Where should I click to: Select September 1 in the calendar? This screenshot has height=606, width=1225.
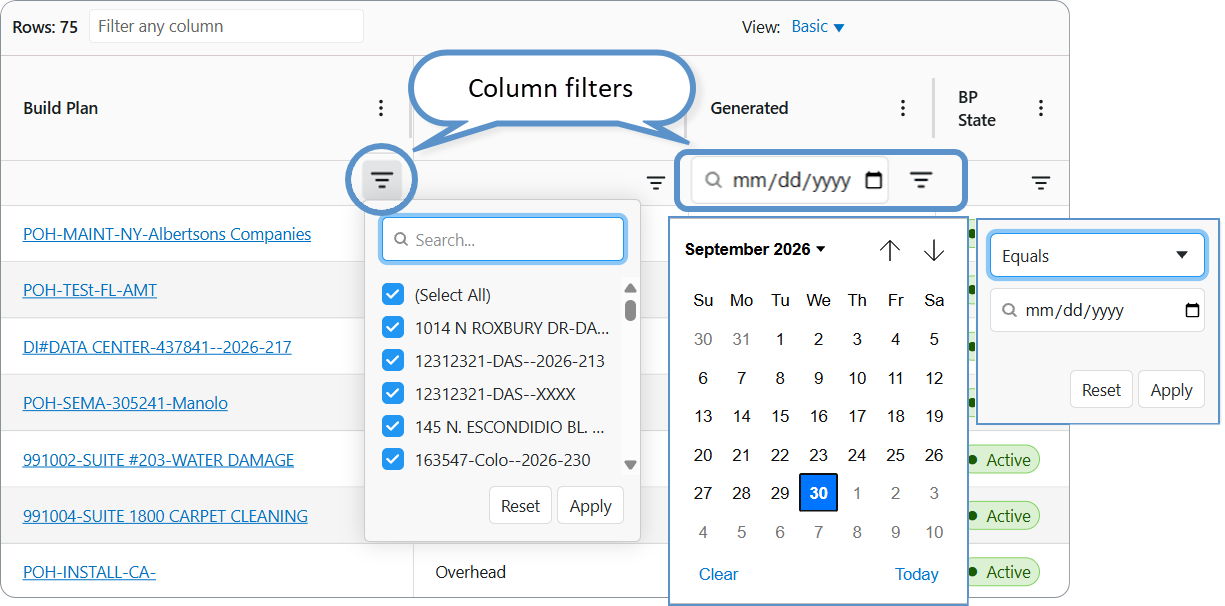coord(780,339)
